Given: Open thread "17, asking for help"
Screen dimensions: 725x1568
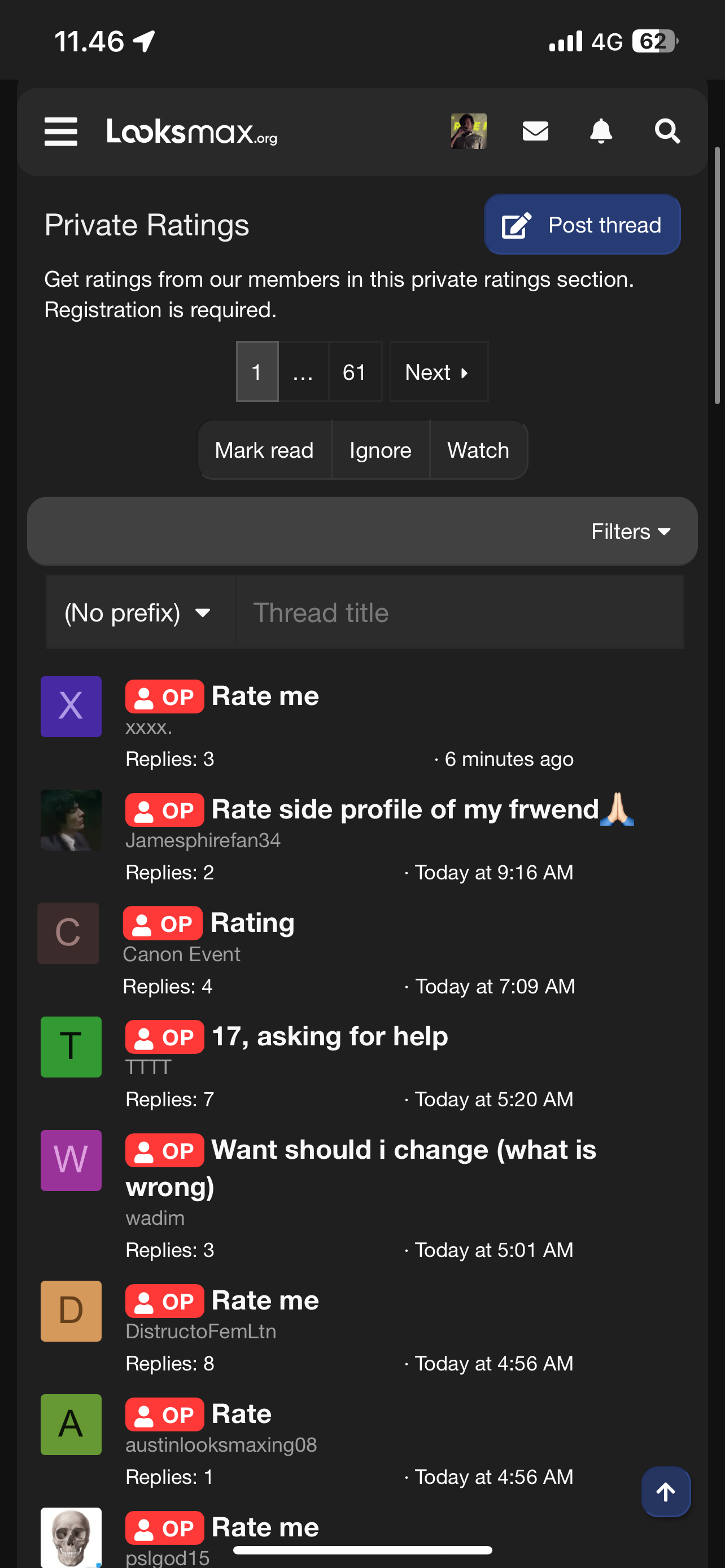Looking at the screenshot, I should (x=329, y=1036).
